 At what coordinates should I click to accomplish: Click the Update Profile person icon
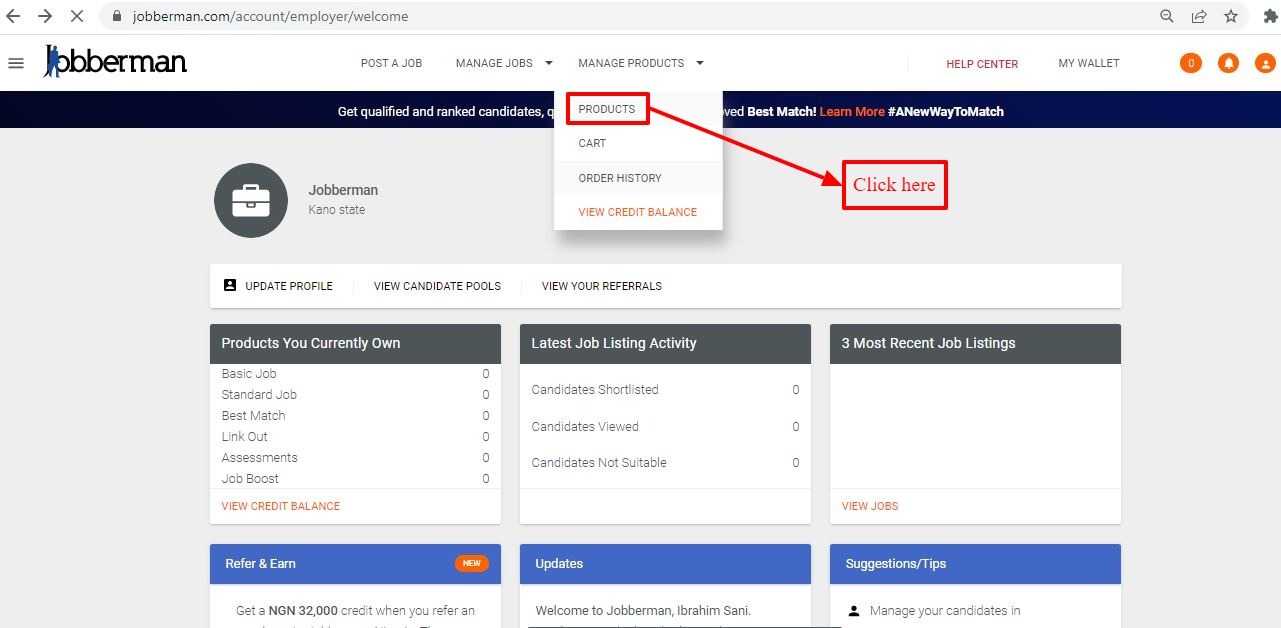tap(230, 285)
